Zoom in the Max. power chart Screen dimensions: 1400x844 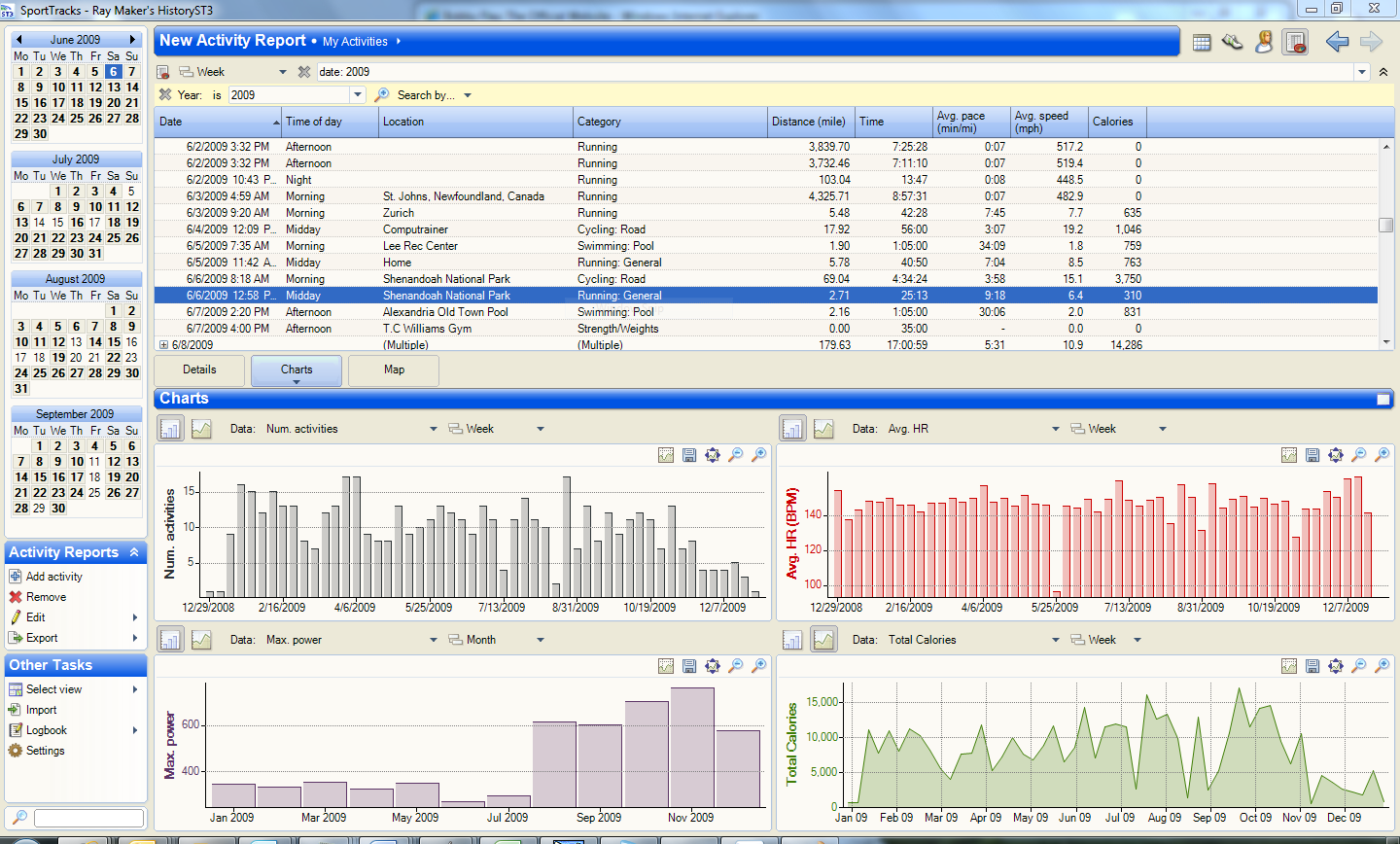coord(759,666)
